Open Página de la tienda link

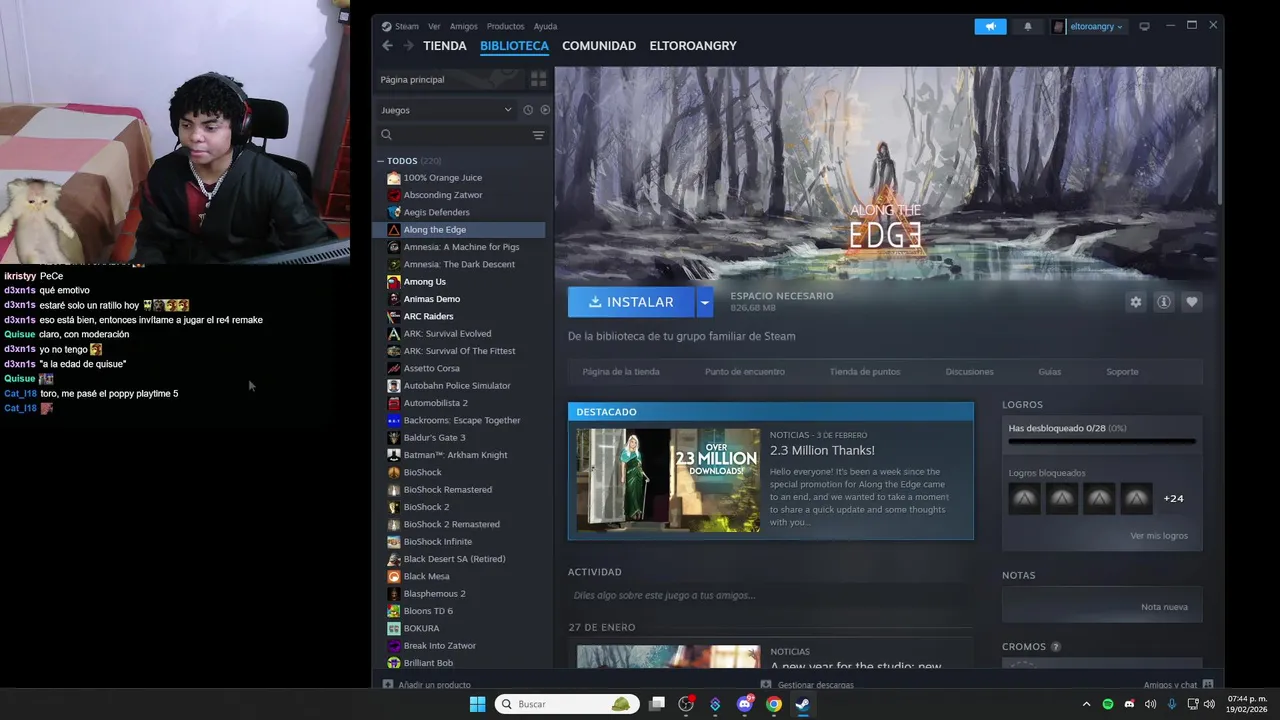[621, 372]
